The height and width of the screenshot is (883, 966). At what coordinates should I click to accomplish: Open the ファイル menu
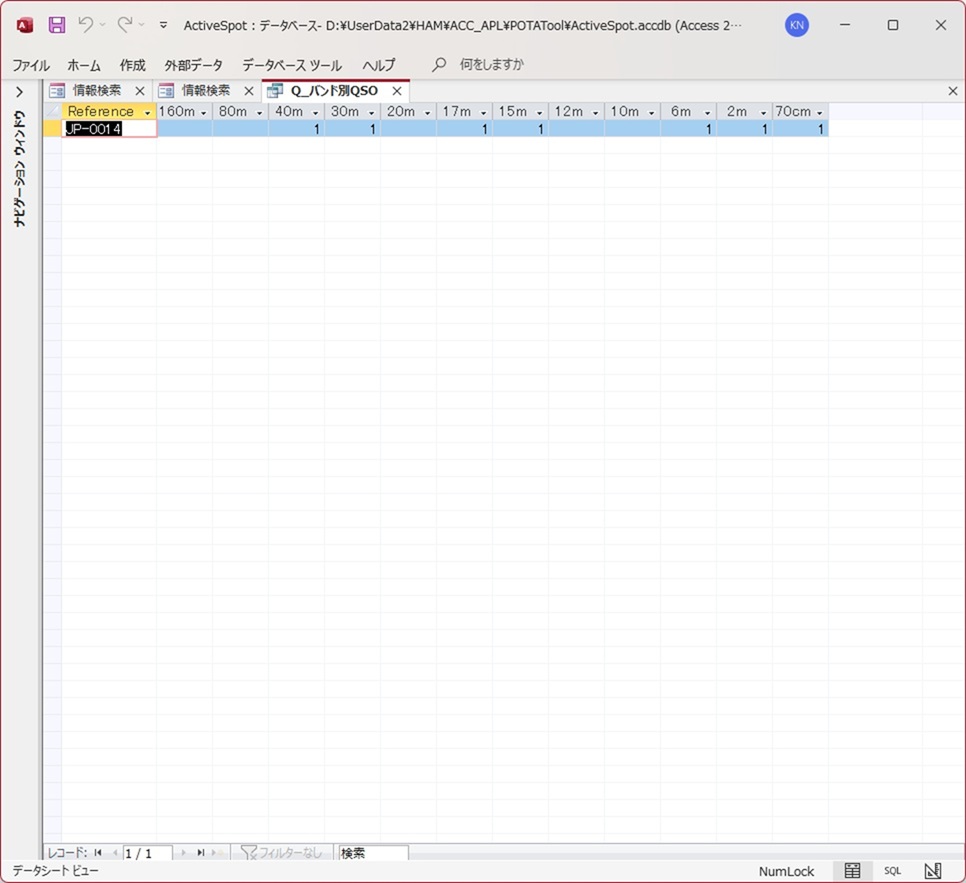click(x=31, y=65)
